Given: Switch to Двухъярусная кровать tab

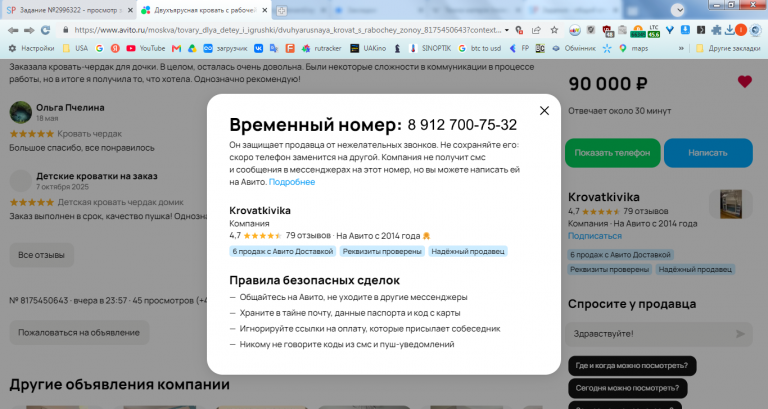Looking at the screenshot, I should point(204,10).
